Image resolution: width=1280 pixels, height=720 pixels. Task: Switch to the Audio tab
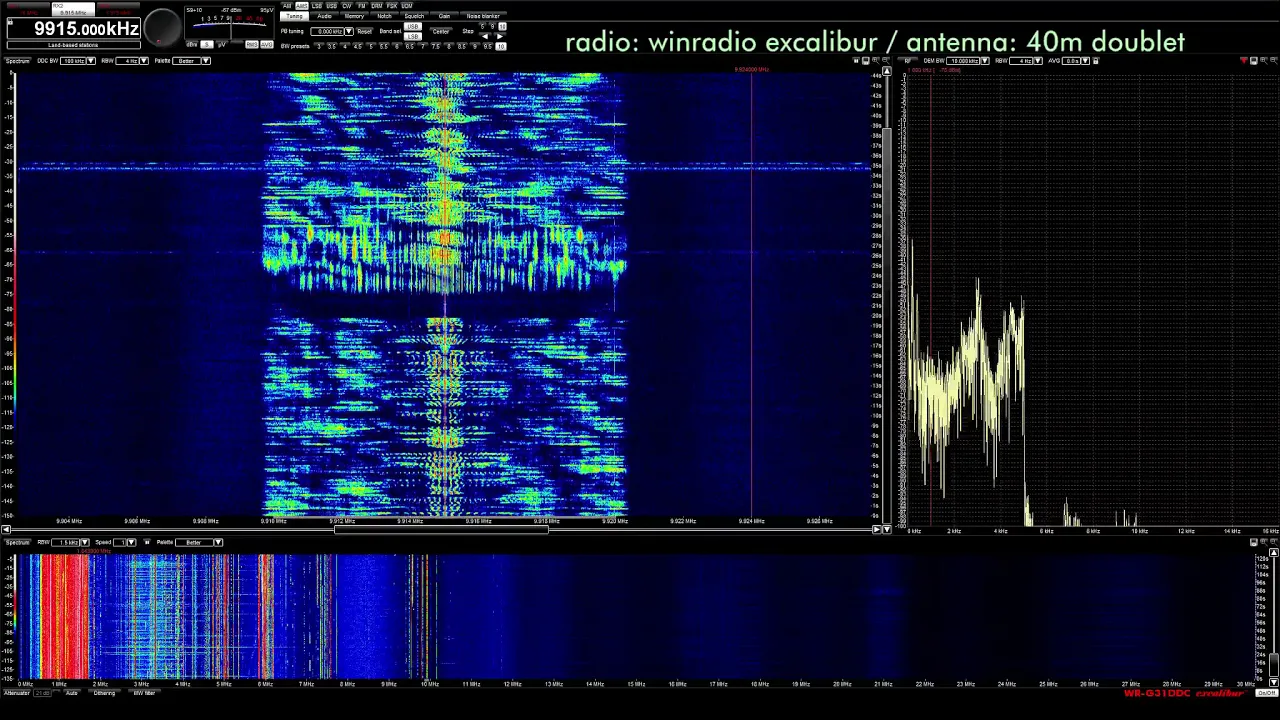(x=324, y=16)
